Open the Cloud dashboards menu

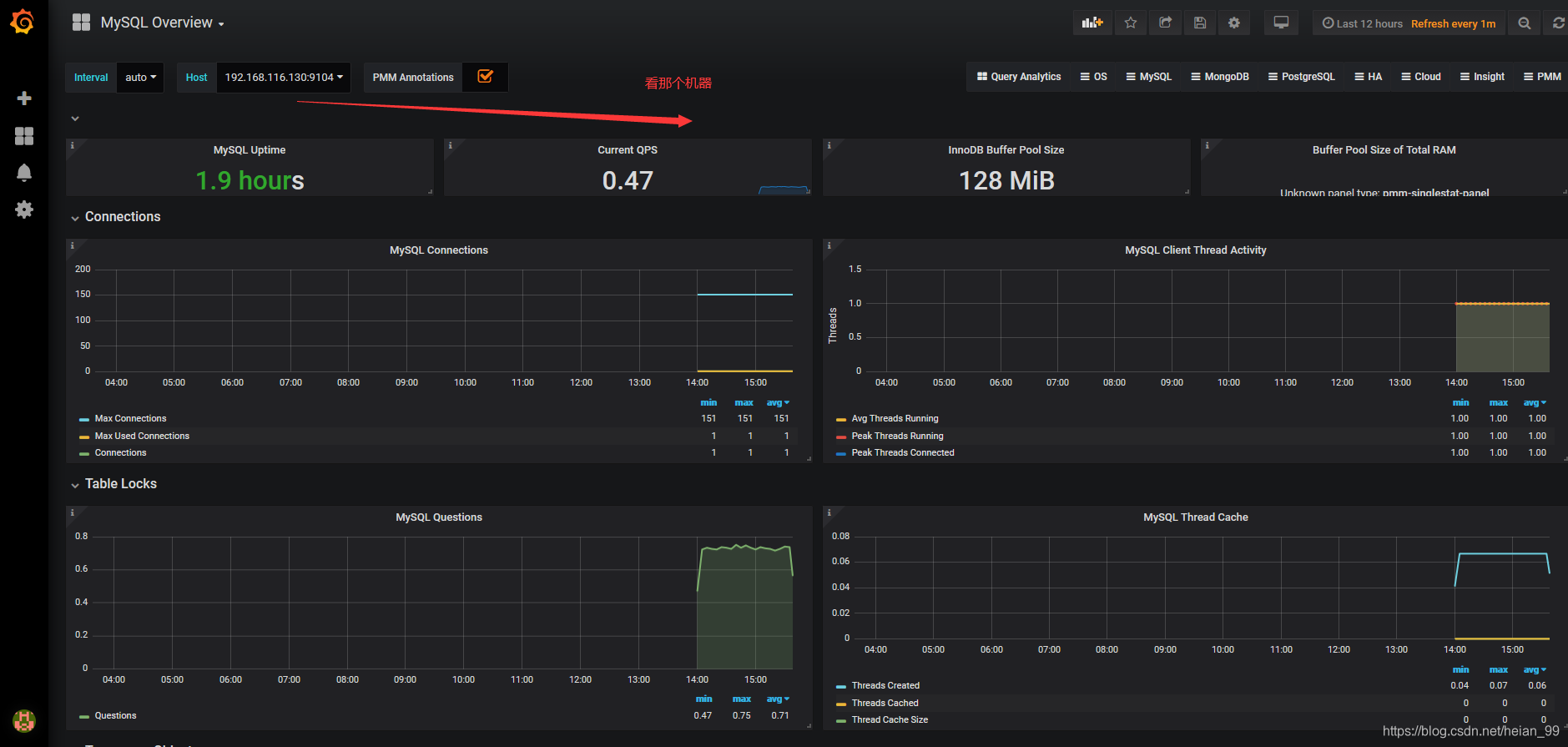click(1421, 76)
